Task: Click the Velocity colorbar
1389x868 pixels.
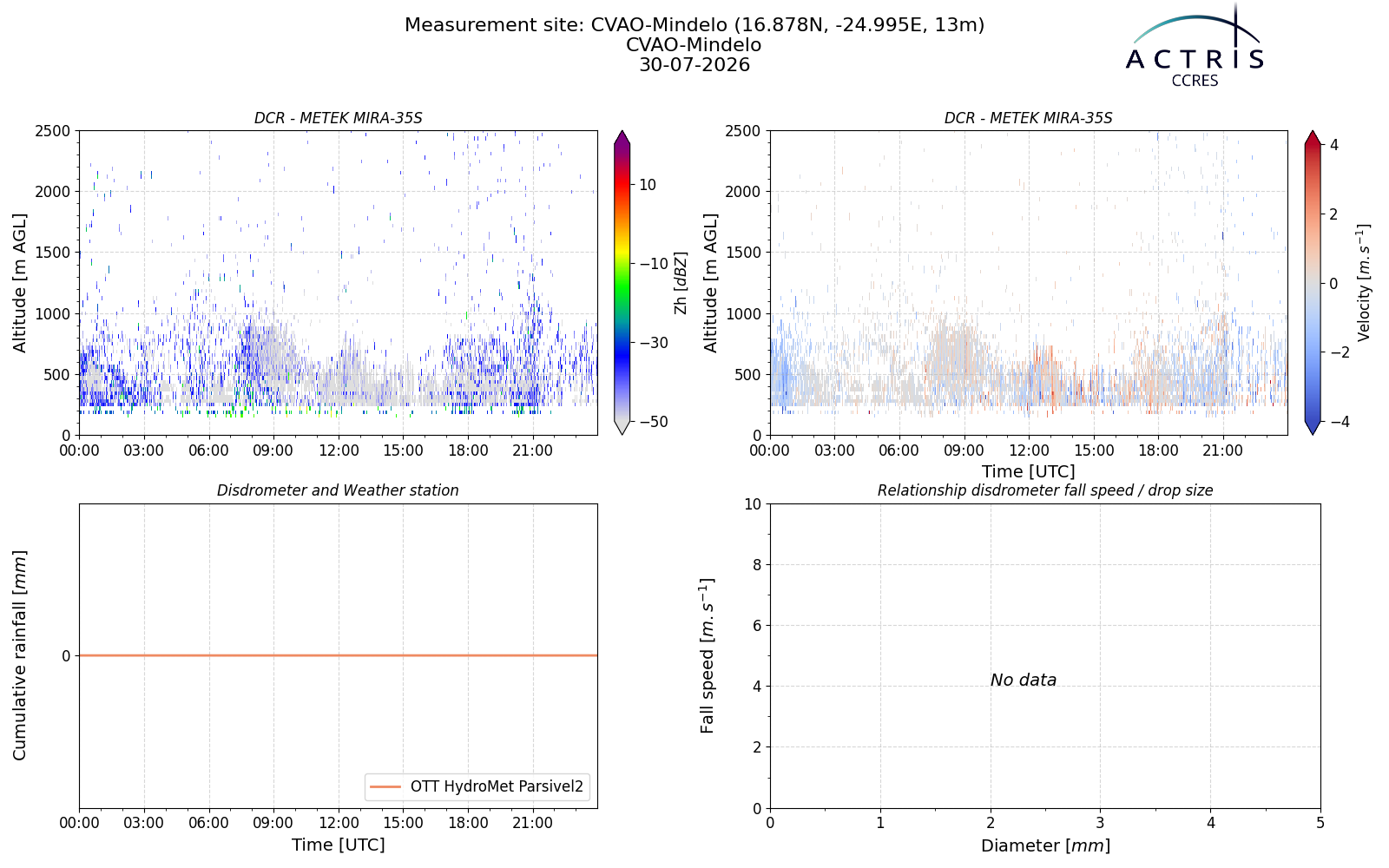Action: pos(1313,282)
